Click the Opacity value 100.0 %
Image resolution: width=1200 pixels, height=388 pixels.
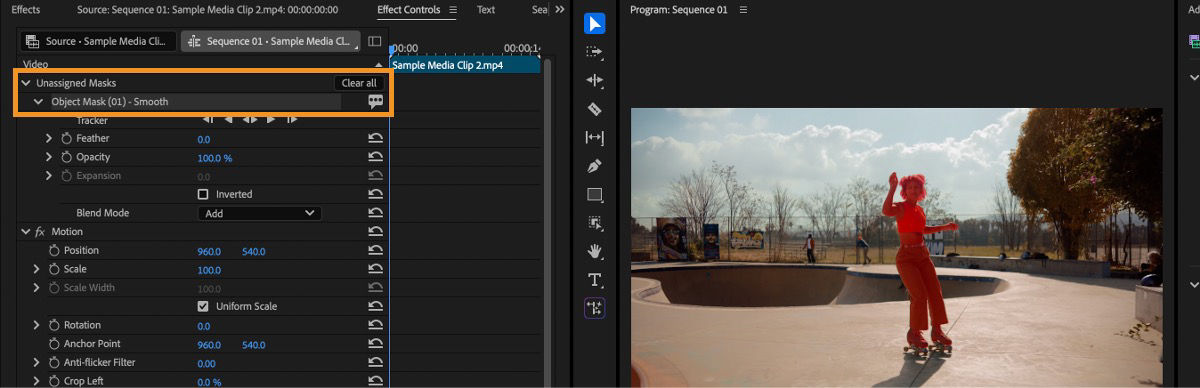click(x=215, y=158)
